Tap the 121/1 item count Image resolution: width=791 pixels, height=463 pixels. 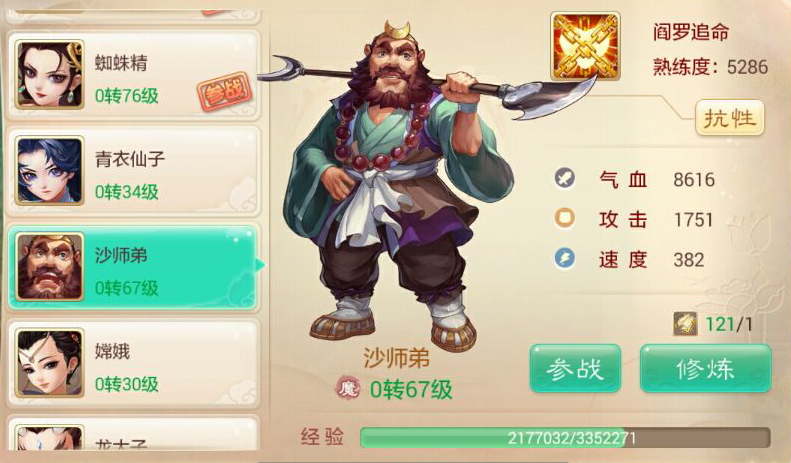pos(728,324)
